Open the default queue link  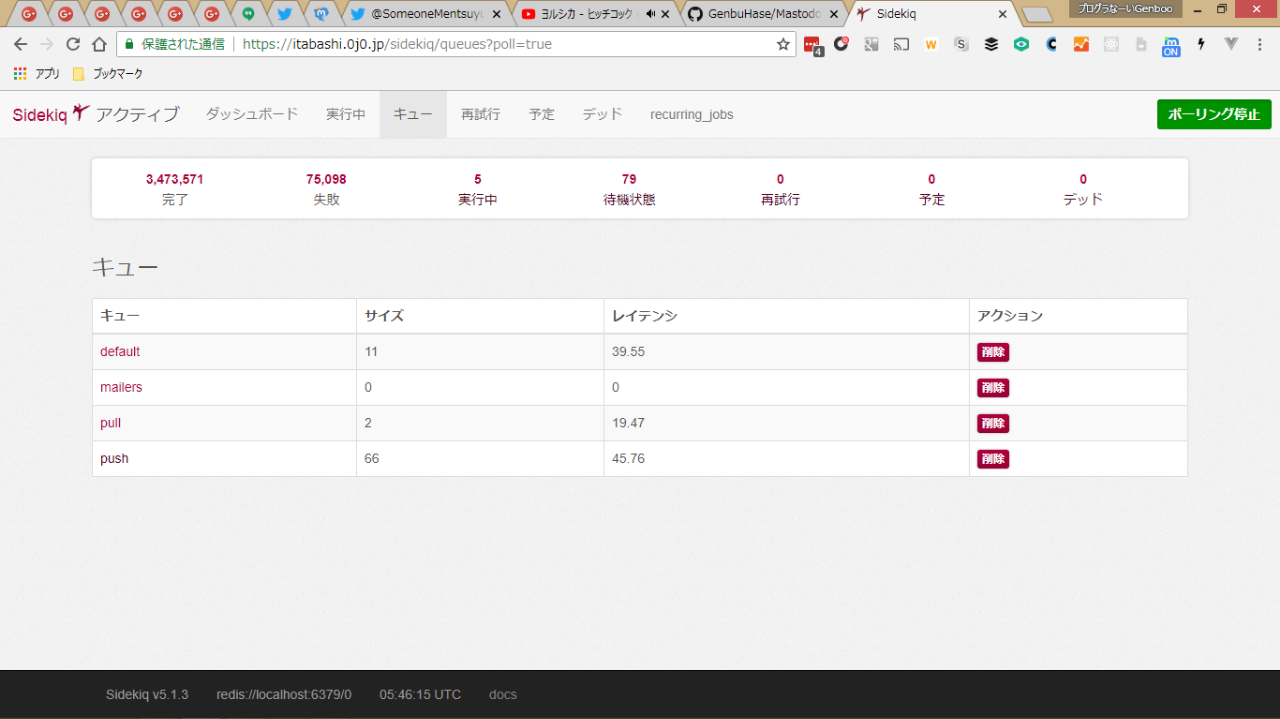[x=120, y=352]
